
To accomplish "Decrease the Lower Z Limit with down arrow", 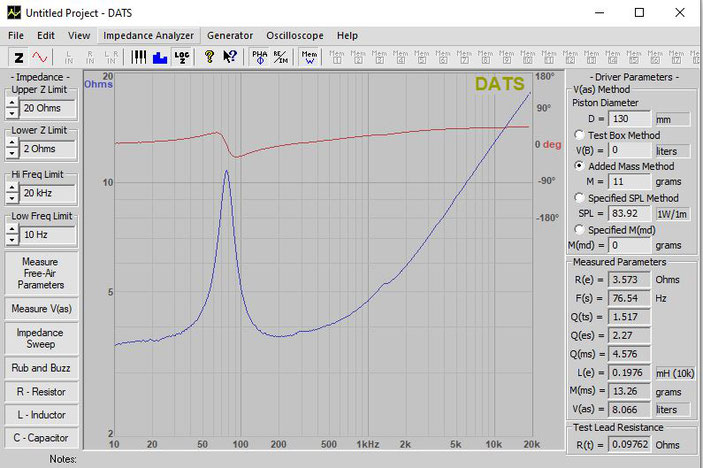I will point(13,154).
